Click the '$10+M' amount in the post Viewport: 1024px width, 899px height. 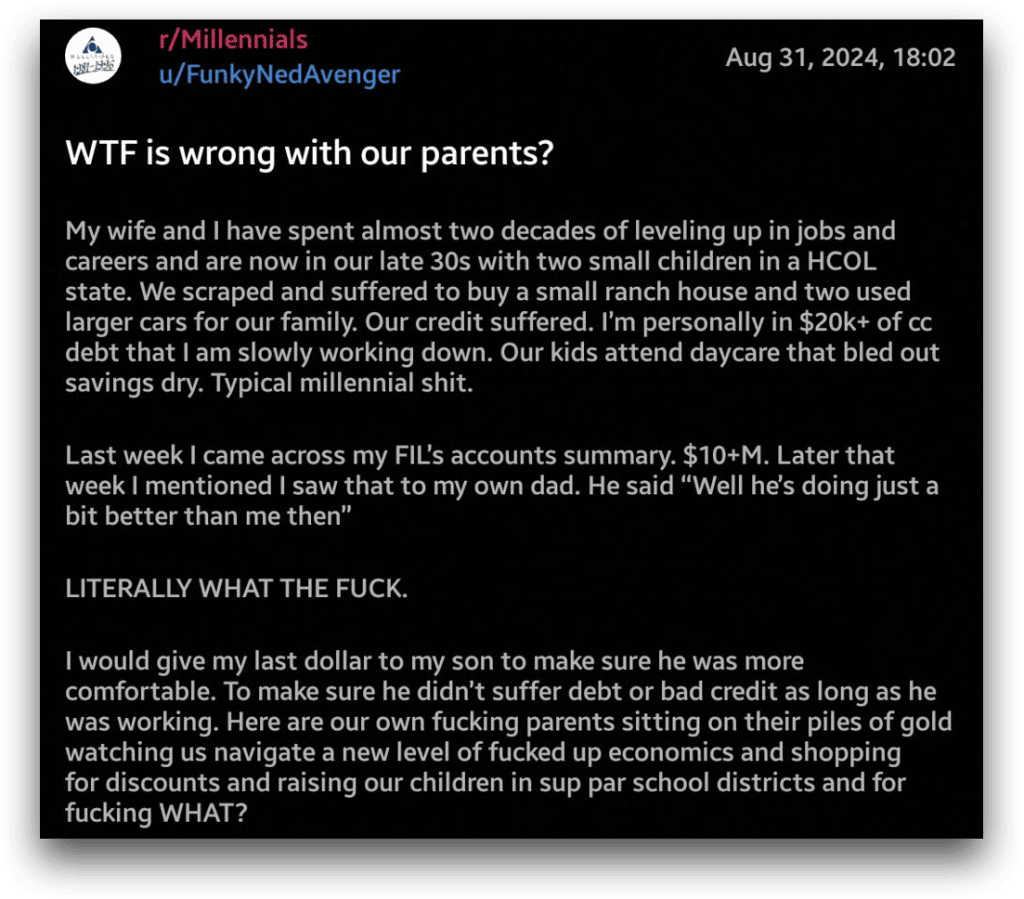[x=722, y=456]
